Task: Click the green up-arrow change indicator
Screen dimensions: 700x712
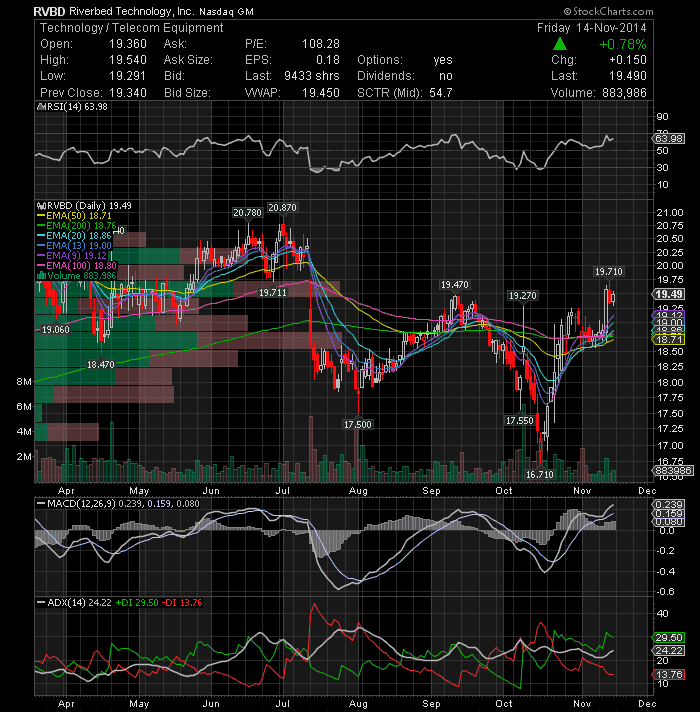Action: click(560, 44)
